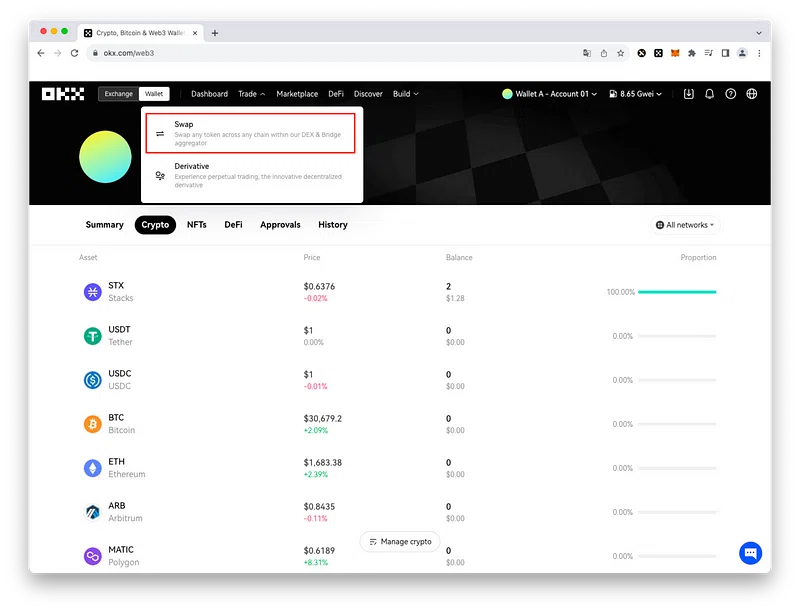
Task: Open the All networks filter
Action: tap(685, 225)
